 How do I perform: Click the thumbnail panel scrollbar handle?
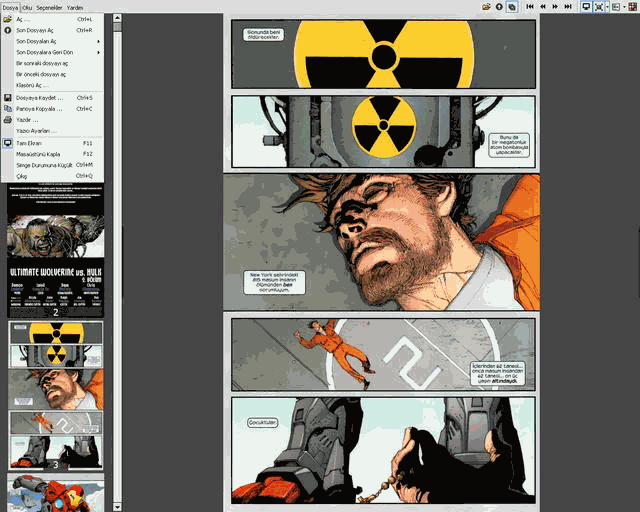click(117, 27)
